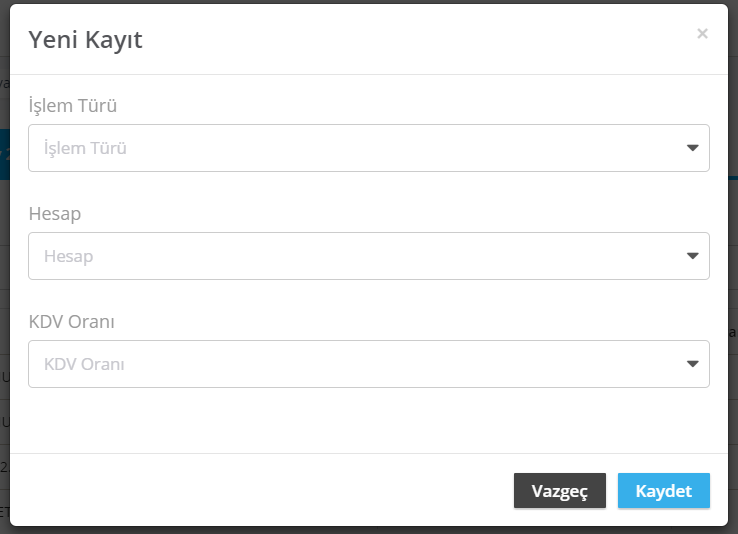The height and width of the screenshot is (534, 738).
Task: Open the KDV Oranı select field
Action: [x=369, y=364]
